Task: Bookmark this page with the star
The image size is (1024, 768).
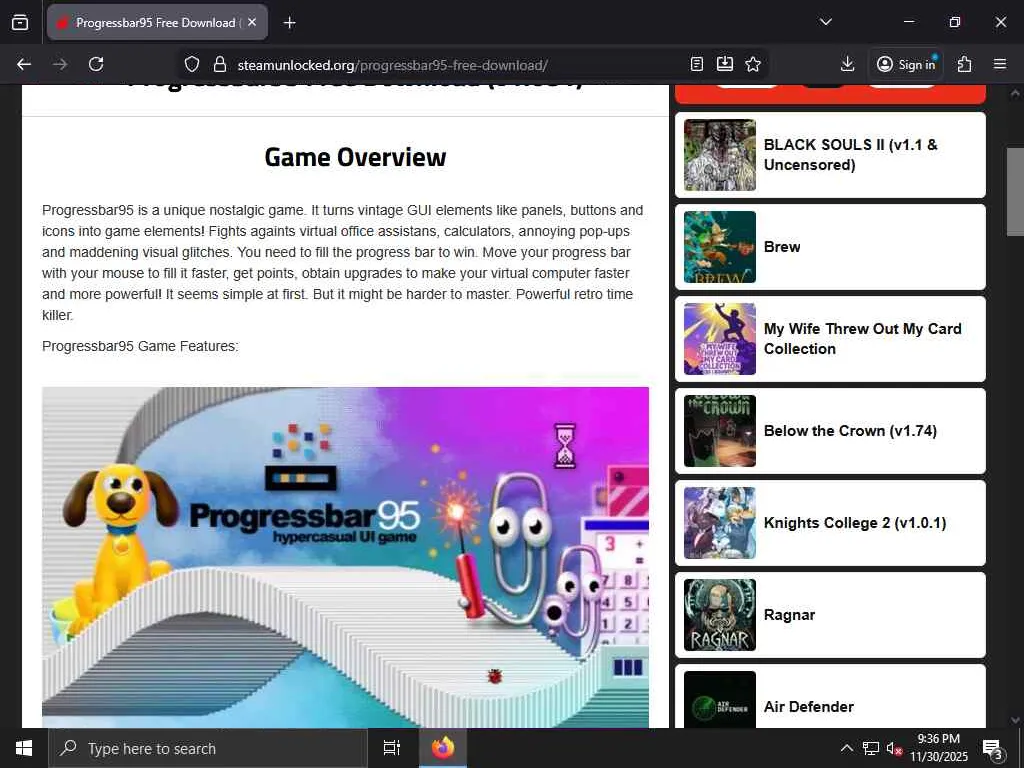Action: [x=753, y=64]
